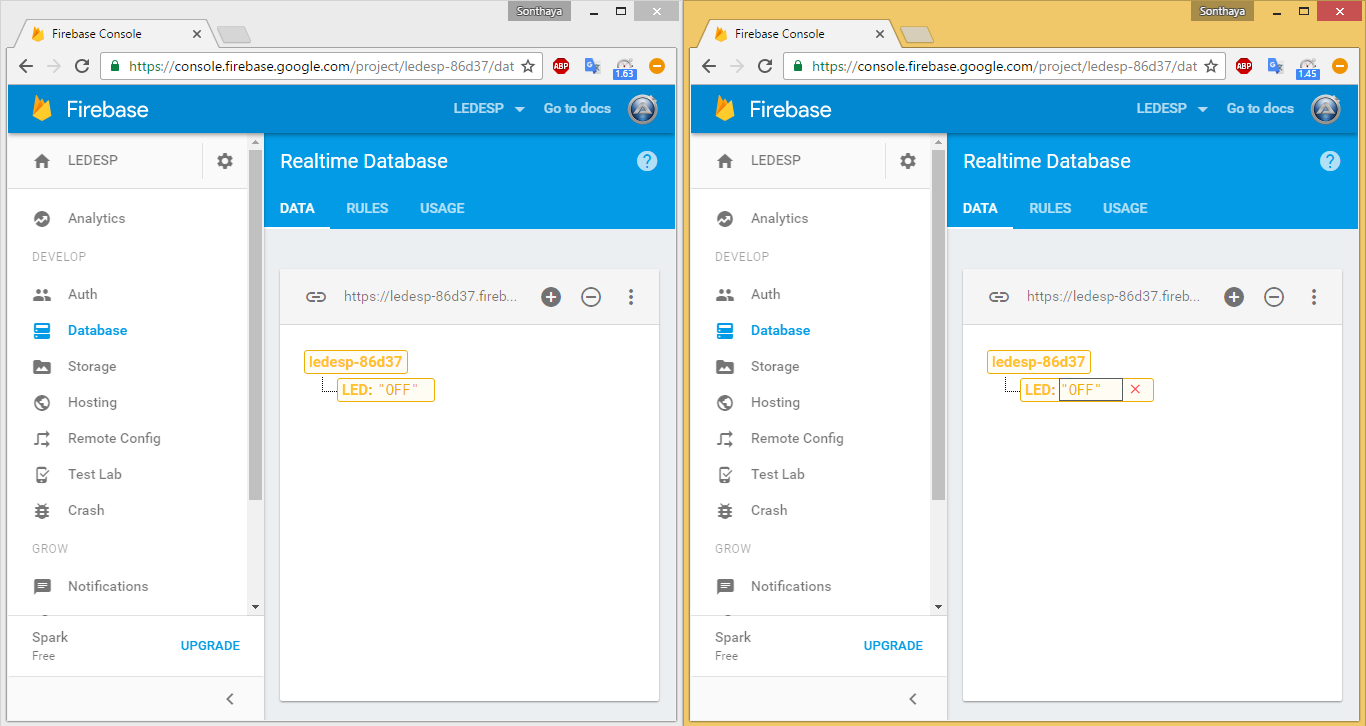Open Notifications in right window sidebar

[811, 586]
